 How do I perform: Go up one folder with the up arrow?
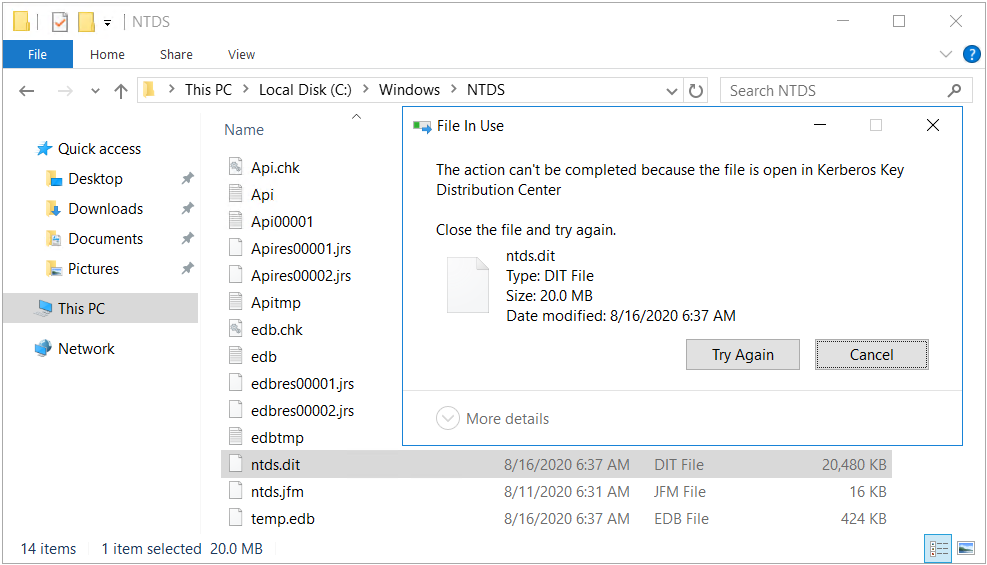coord(121,91)
